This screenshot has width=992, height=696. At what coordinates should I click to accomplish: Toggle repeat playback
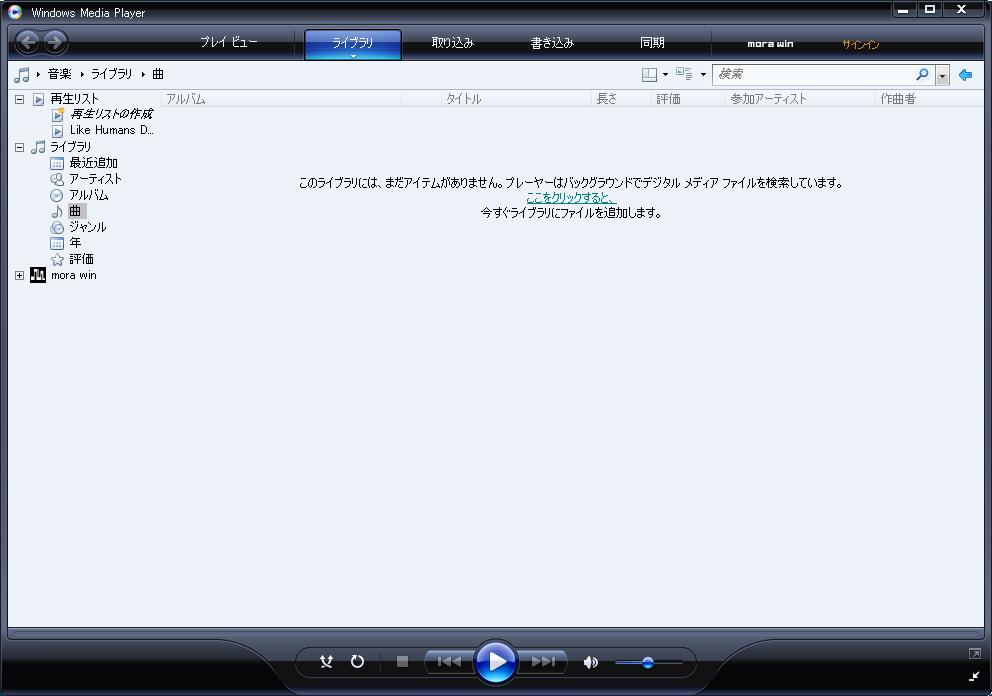pyautogui.click(x=357, y=662)
